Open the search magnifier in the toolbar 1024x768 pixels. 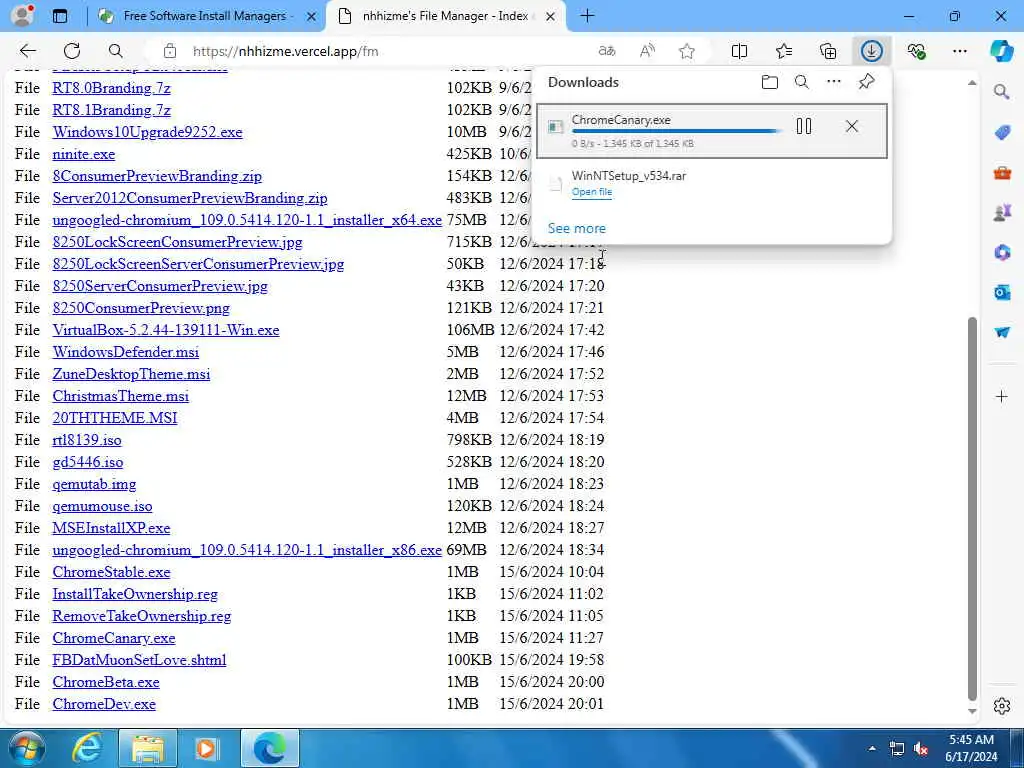(116, 51)
